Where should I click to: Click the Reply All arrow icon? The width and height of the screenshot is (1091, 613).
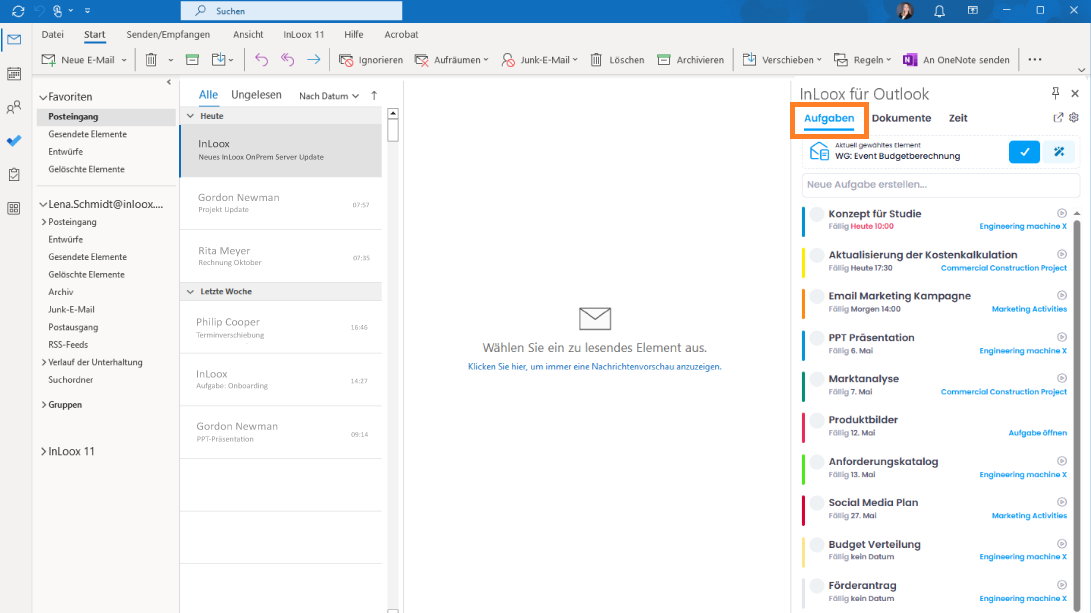(x=287, y=60)
